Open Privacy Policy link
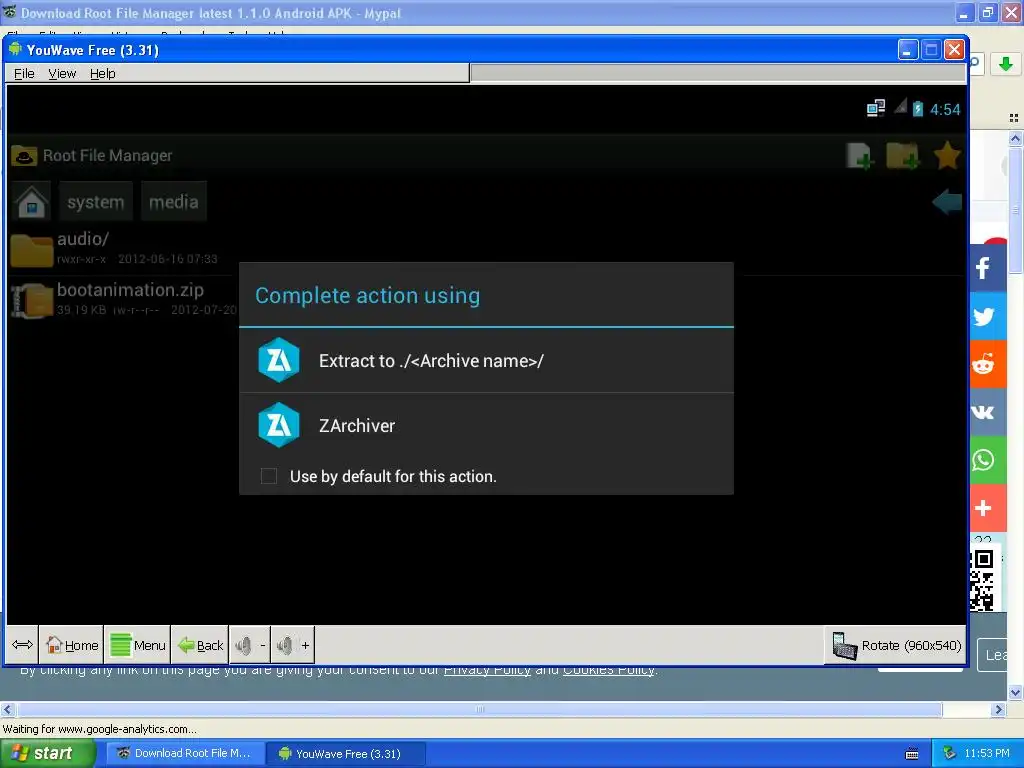Viewport: 1024px width, 768px height. pyautogui.click(x=487, y=670)
